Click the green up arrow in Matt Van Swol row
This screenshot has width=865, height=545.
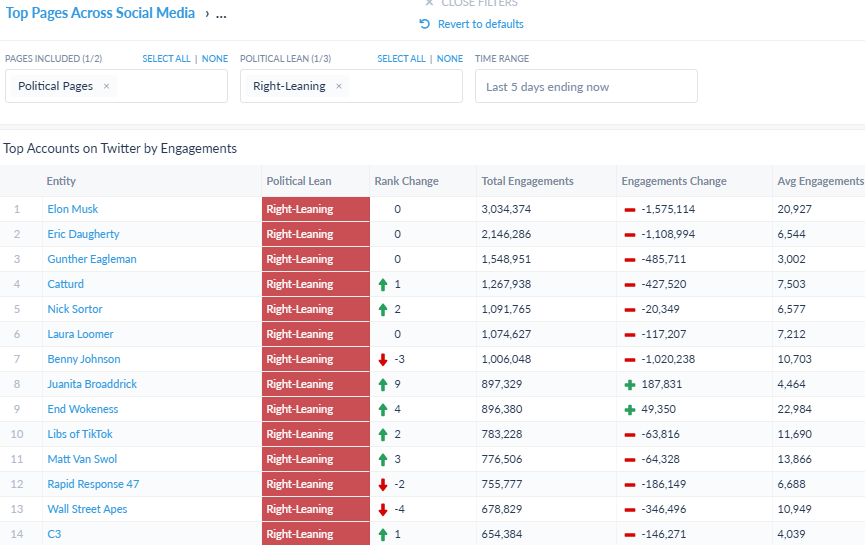(x=383, y=459)
